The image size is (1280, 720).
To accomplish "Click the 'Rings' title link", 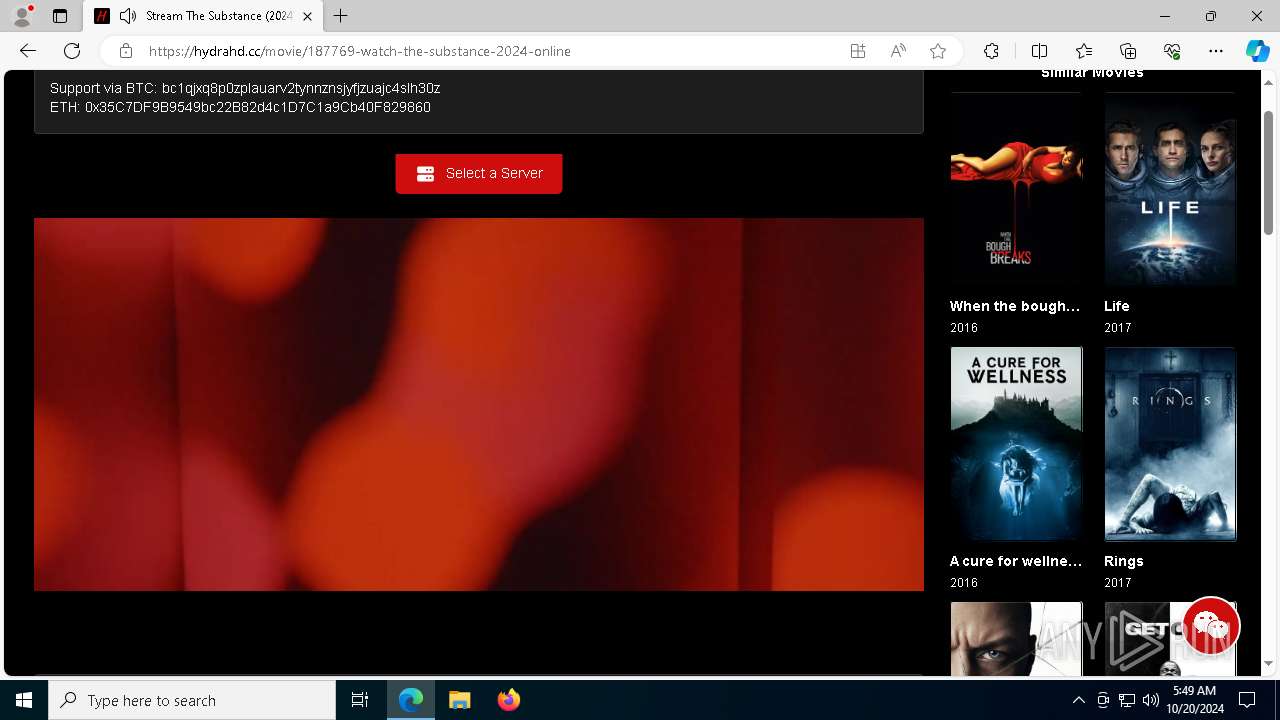I will tap(1124, 561).
